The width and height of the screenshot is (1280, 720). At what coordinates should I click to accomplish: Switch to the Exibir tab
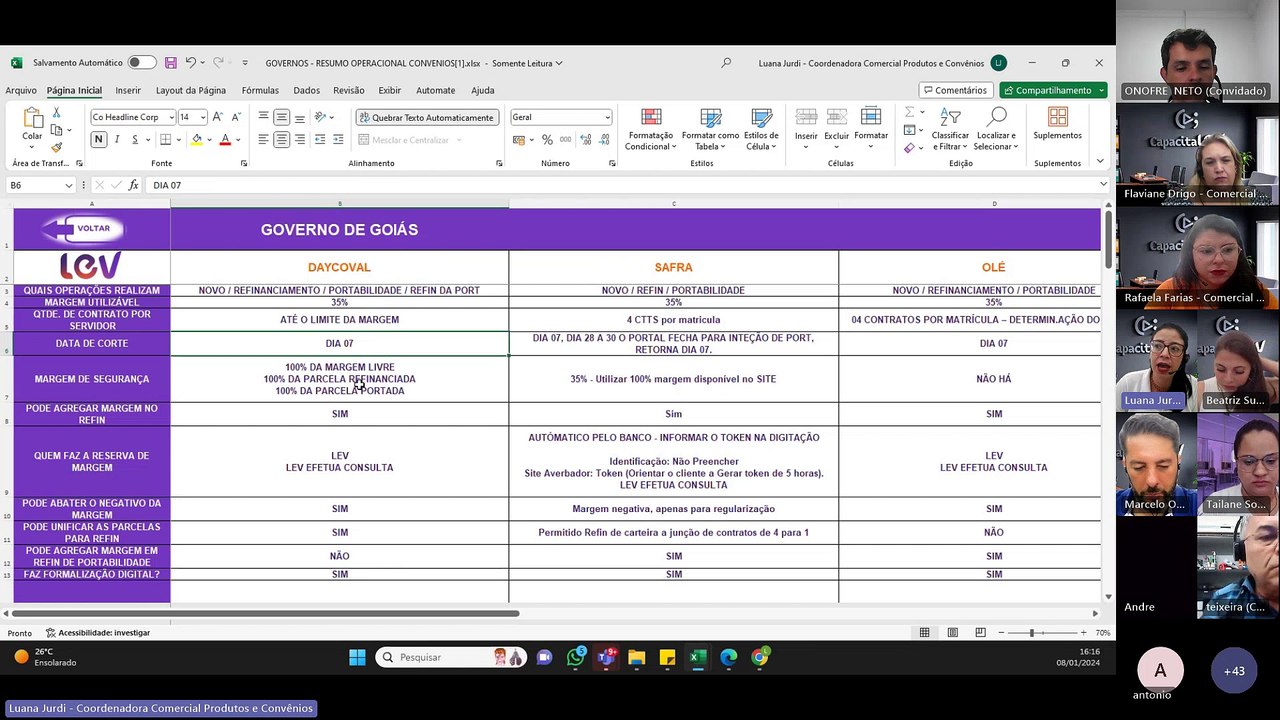click(390, 90)
